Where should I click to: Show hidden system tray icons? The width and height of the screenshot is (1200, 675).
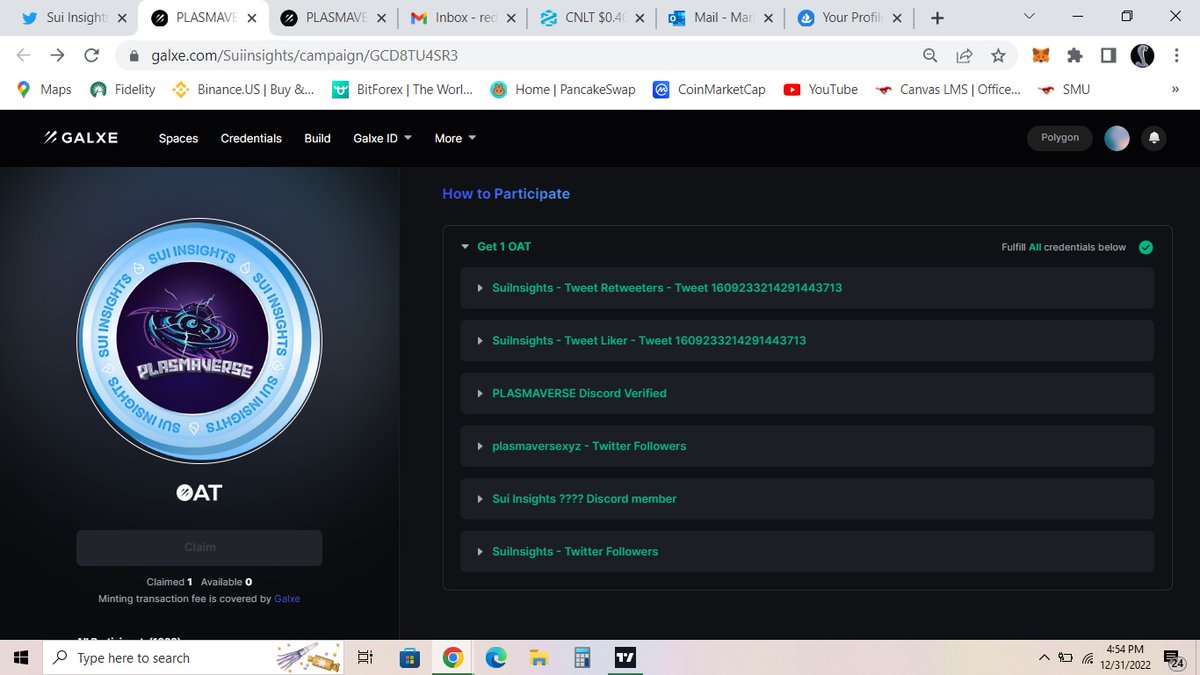tap(1044, 658)
